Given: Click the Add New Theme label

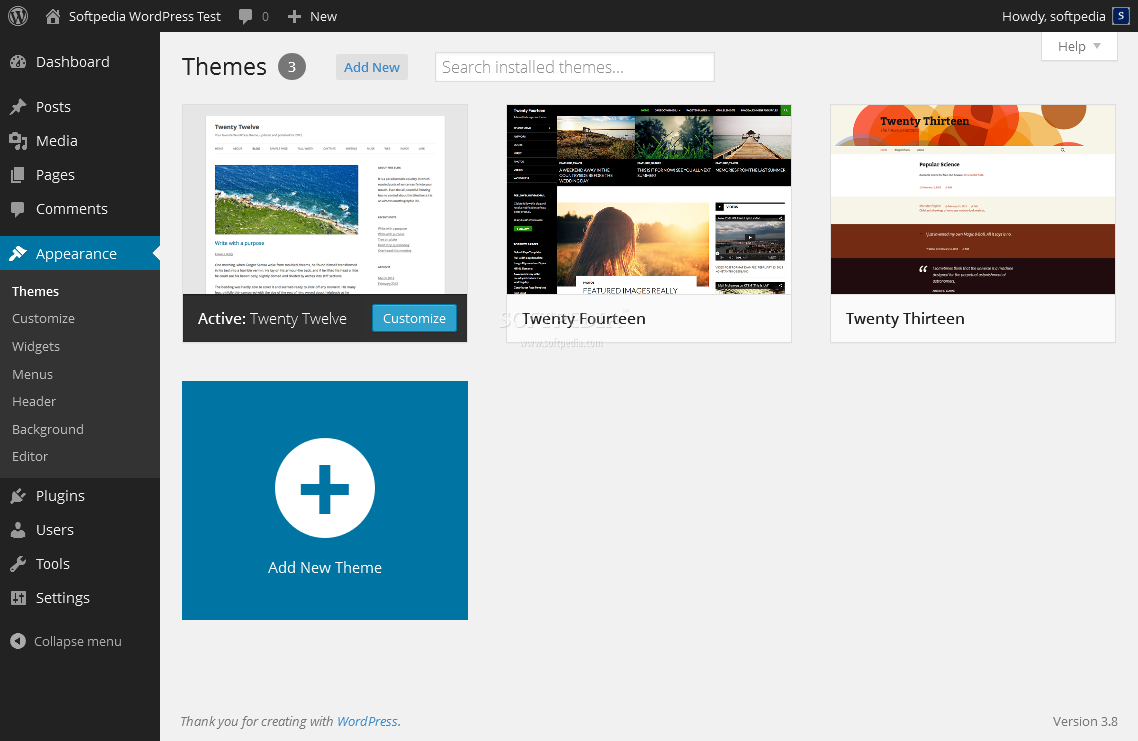Looking at the screenshot, I should (324, 568).
